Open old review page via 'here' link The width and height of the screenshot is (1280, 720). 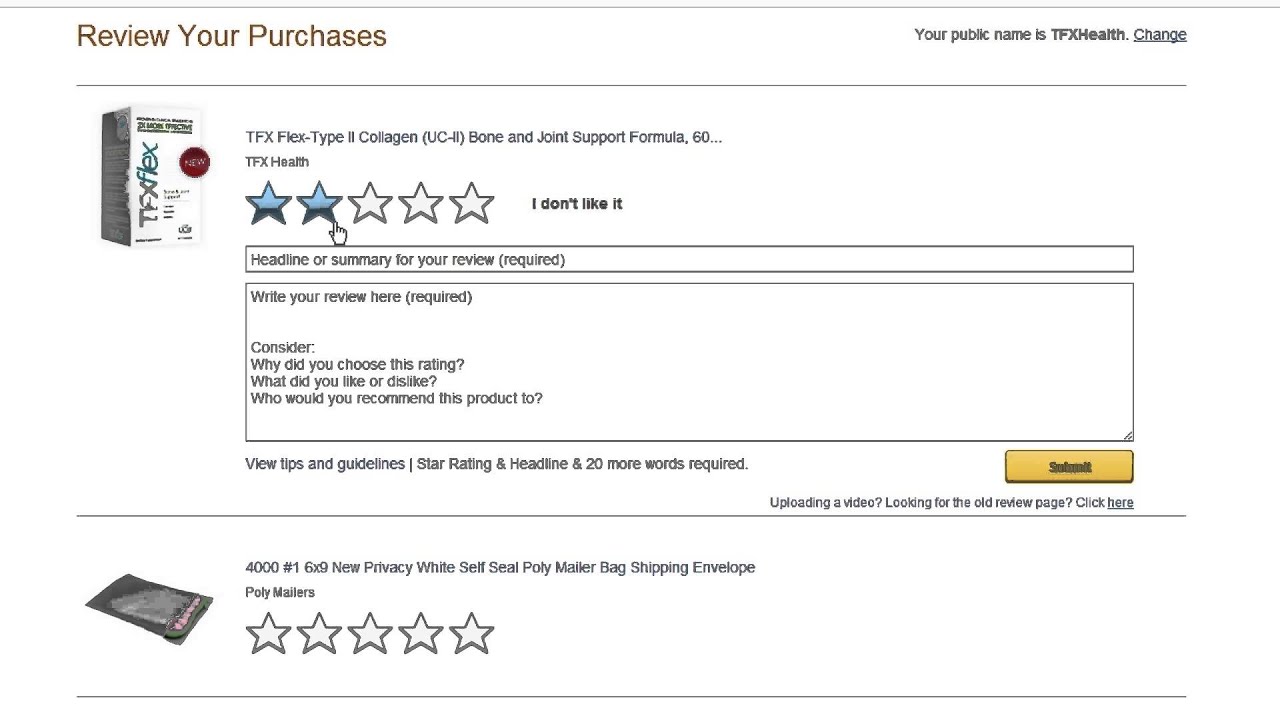tap(1120, 503)
